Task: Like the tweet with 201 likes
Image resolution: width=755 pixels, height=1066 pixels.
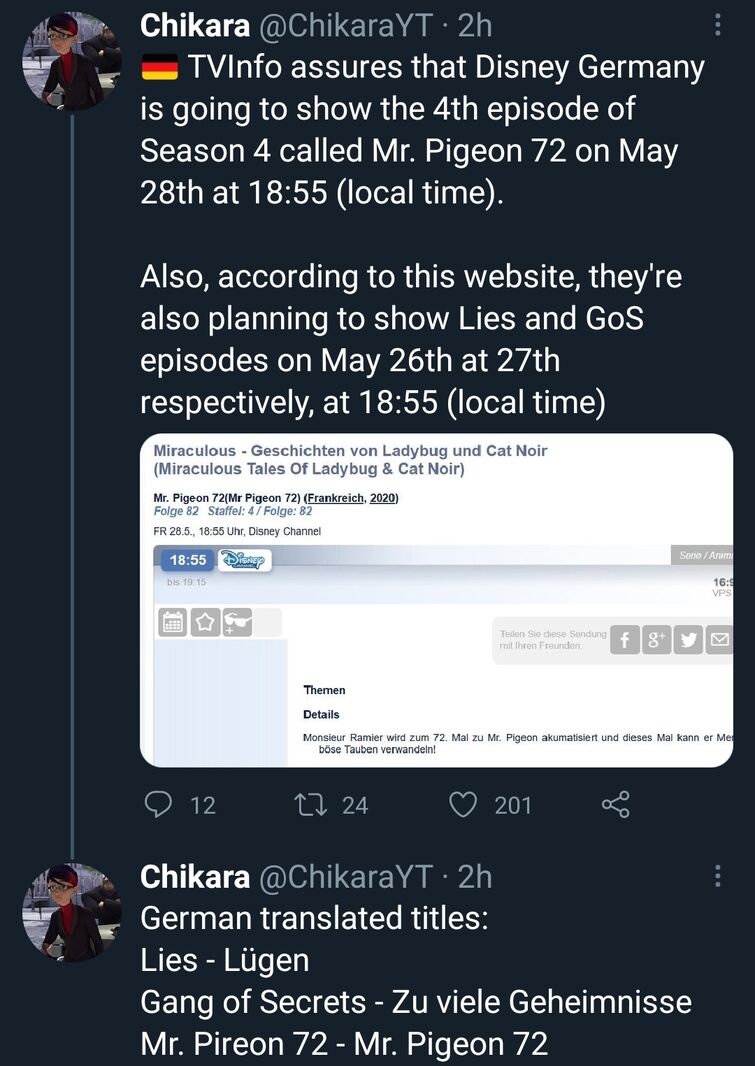Action: [463, 805]
